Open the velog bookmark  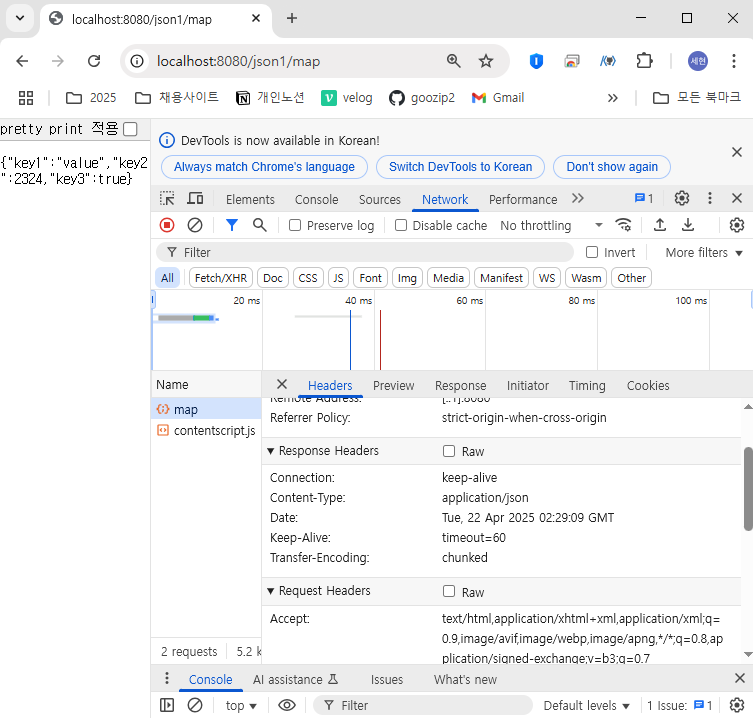347,98
